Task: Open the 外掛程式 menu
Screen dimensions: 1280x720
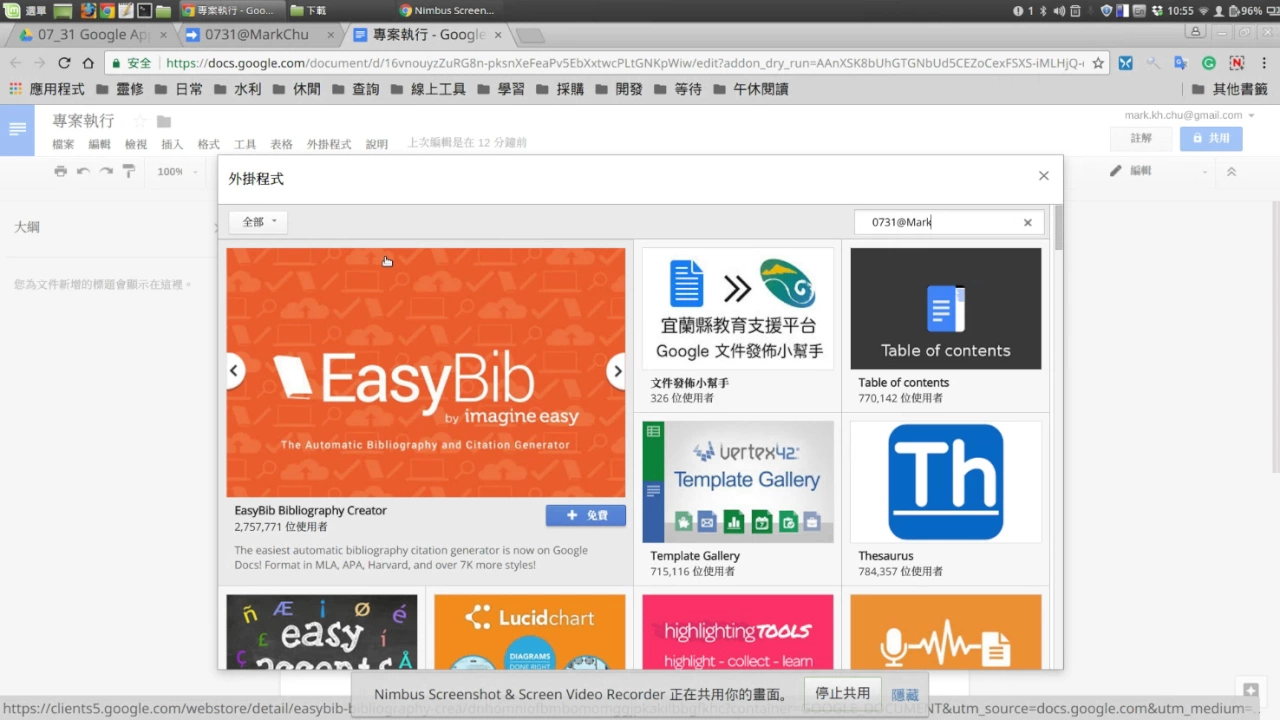Action: tap(329, 144)
